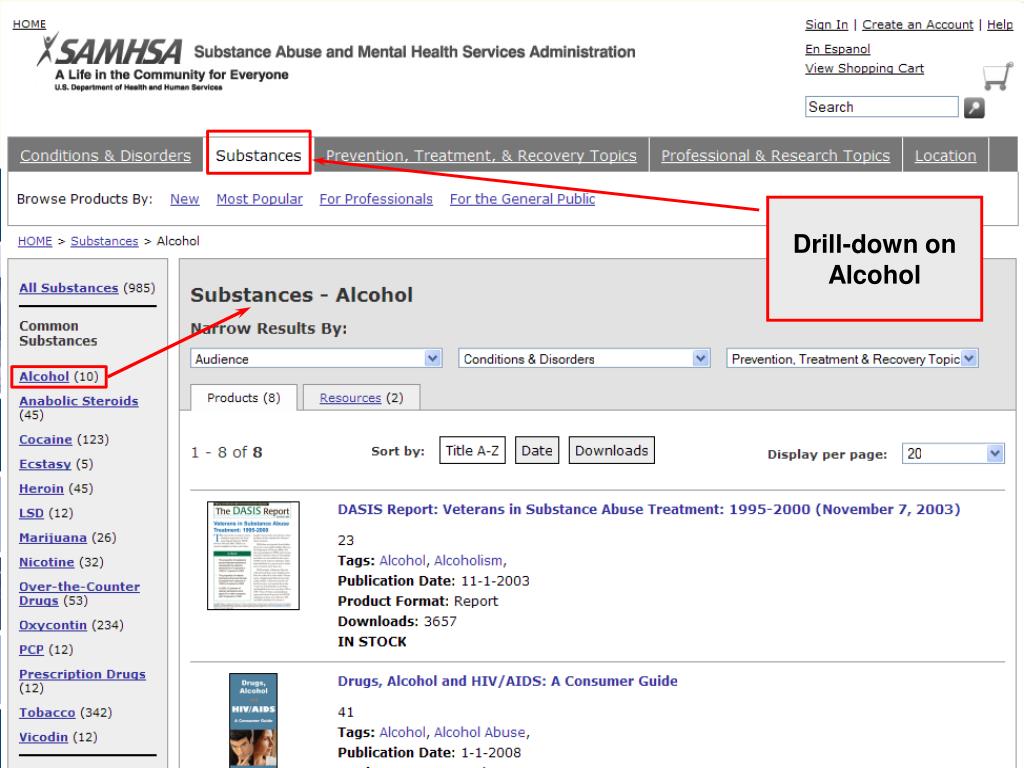The width and height of the screenshot is (1024, 768).
Task: Click the HOME link above the logo
Action: pyautogui.click(x=29, y=24)
